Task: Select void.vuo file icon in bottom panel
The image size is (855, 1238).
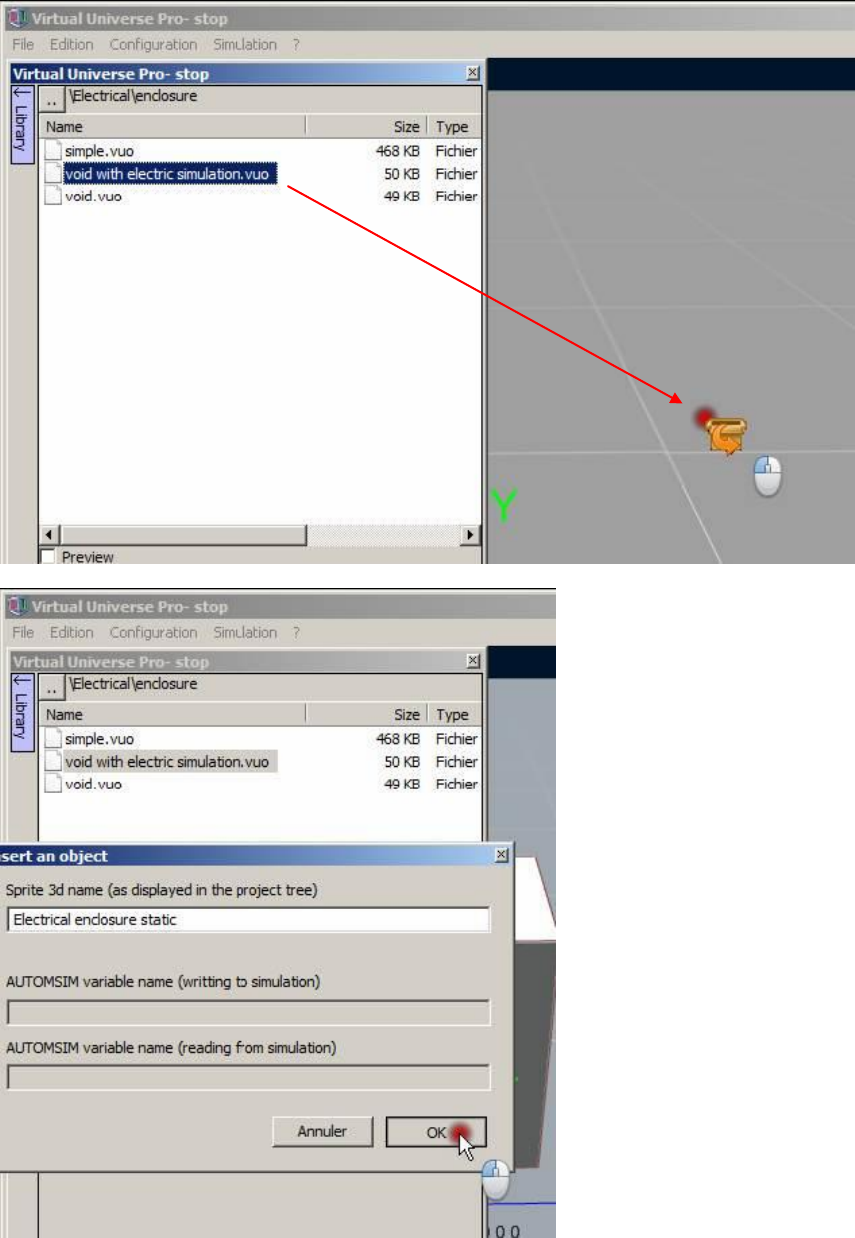Action: coord(53,784)
